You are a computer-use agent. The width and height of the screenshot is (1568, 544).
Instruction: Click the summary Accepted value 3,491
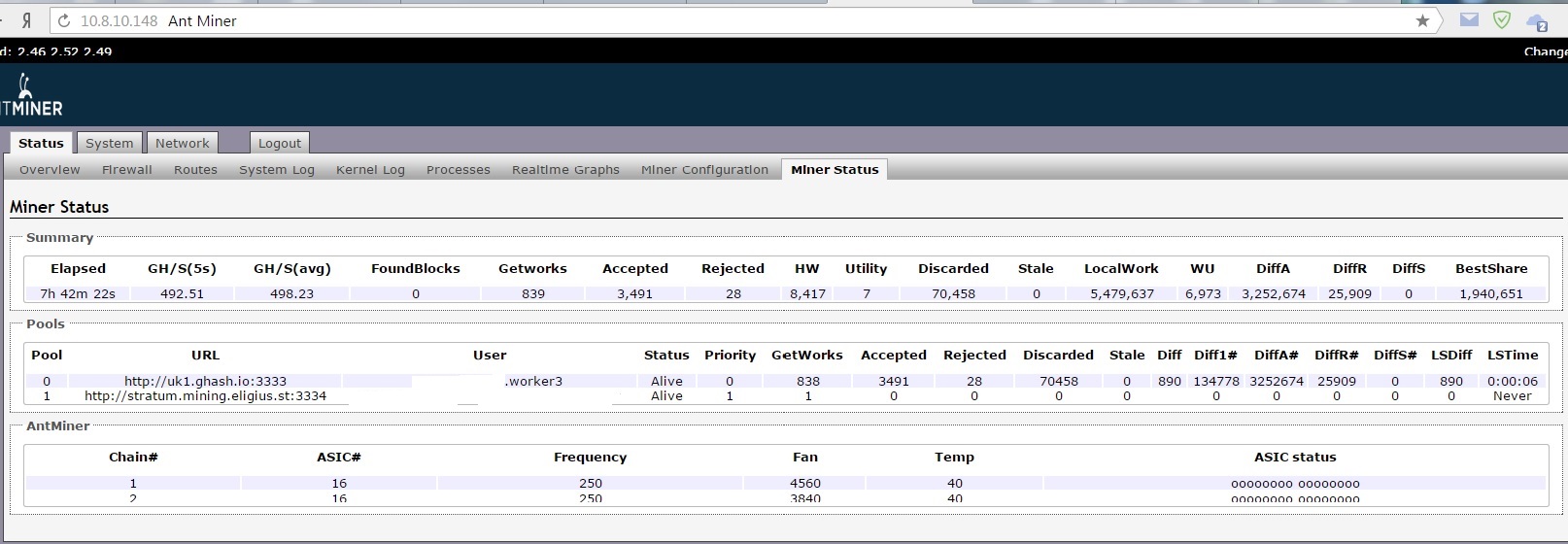(x=634, y=293)
